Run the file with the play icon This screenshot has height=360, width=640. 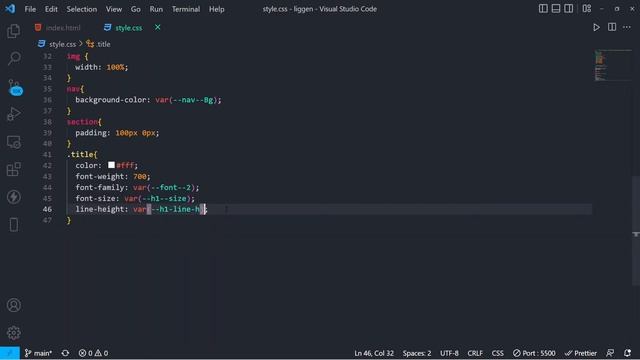click(x=596, y=27)
